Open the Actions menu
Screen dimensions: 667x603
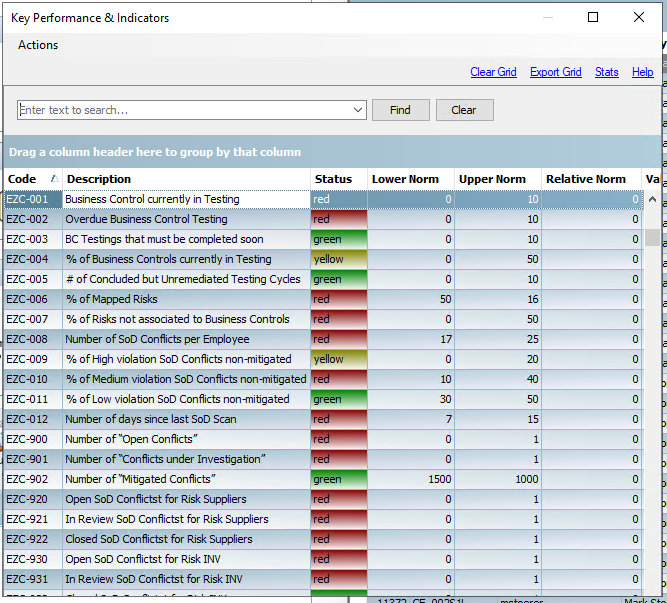point(38,45)
